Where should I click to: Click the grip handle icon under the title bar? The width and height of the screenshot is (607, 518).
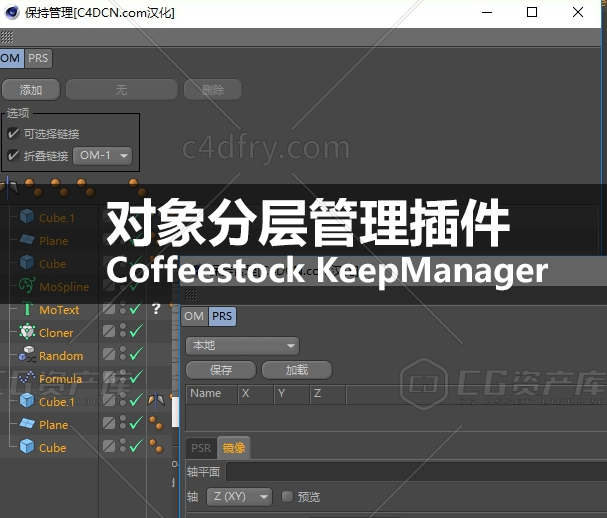7,37
